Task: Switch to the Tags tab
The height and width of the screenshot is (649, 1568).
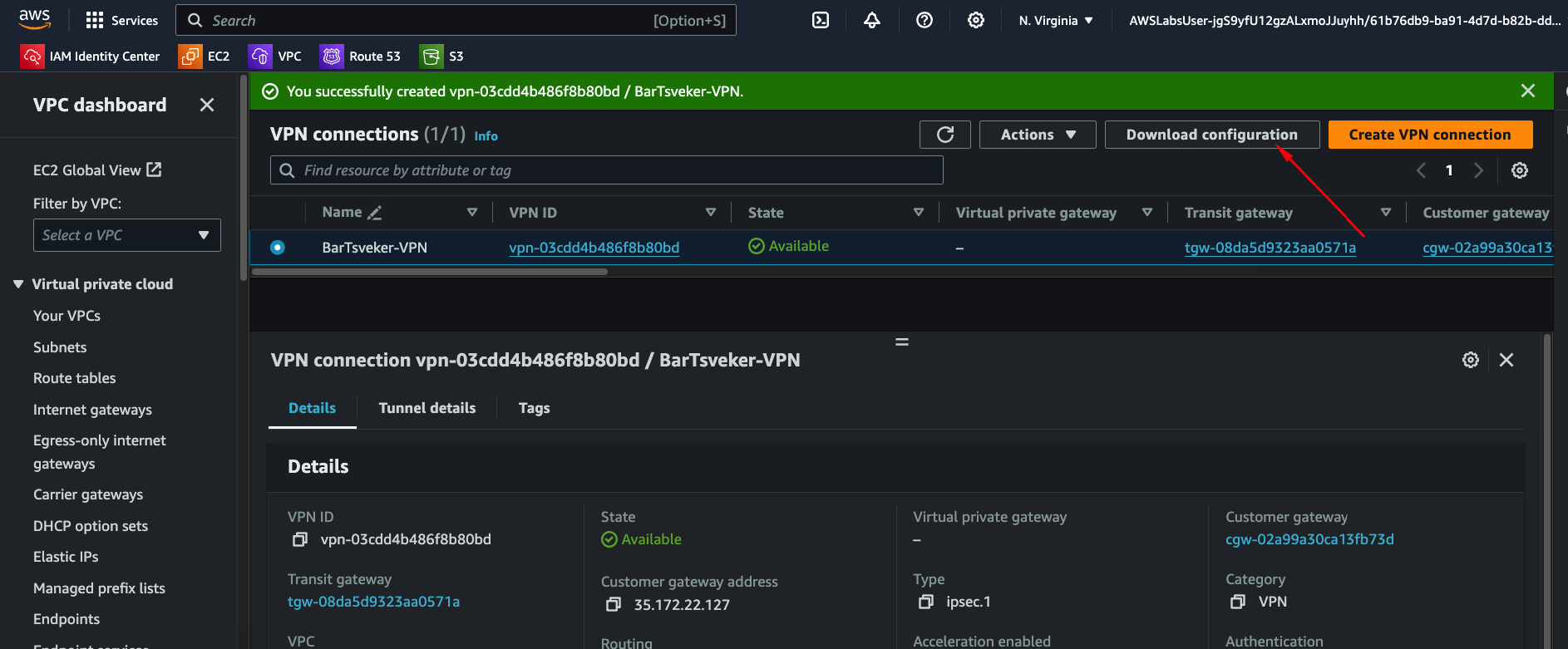Action: pos(534,408)
